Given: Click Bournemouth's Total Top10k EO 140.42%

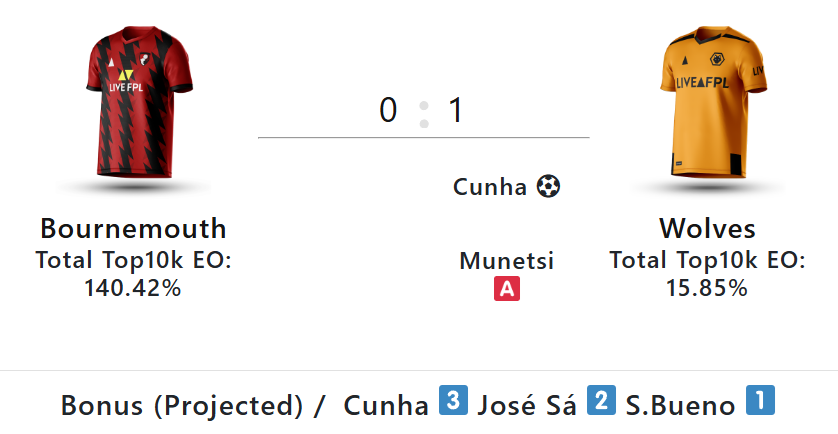Looking at the screenshot, I should [x=133, y=288].
